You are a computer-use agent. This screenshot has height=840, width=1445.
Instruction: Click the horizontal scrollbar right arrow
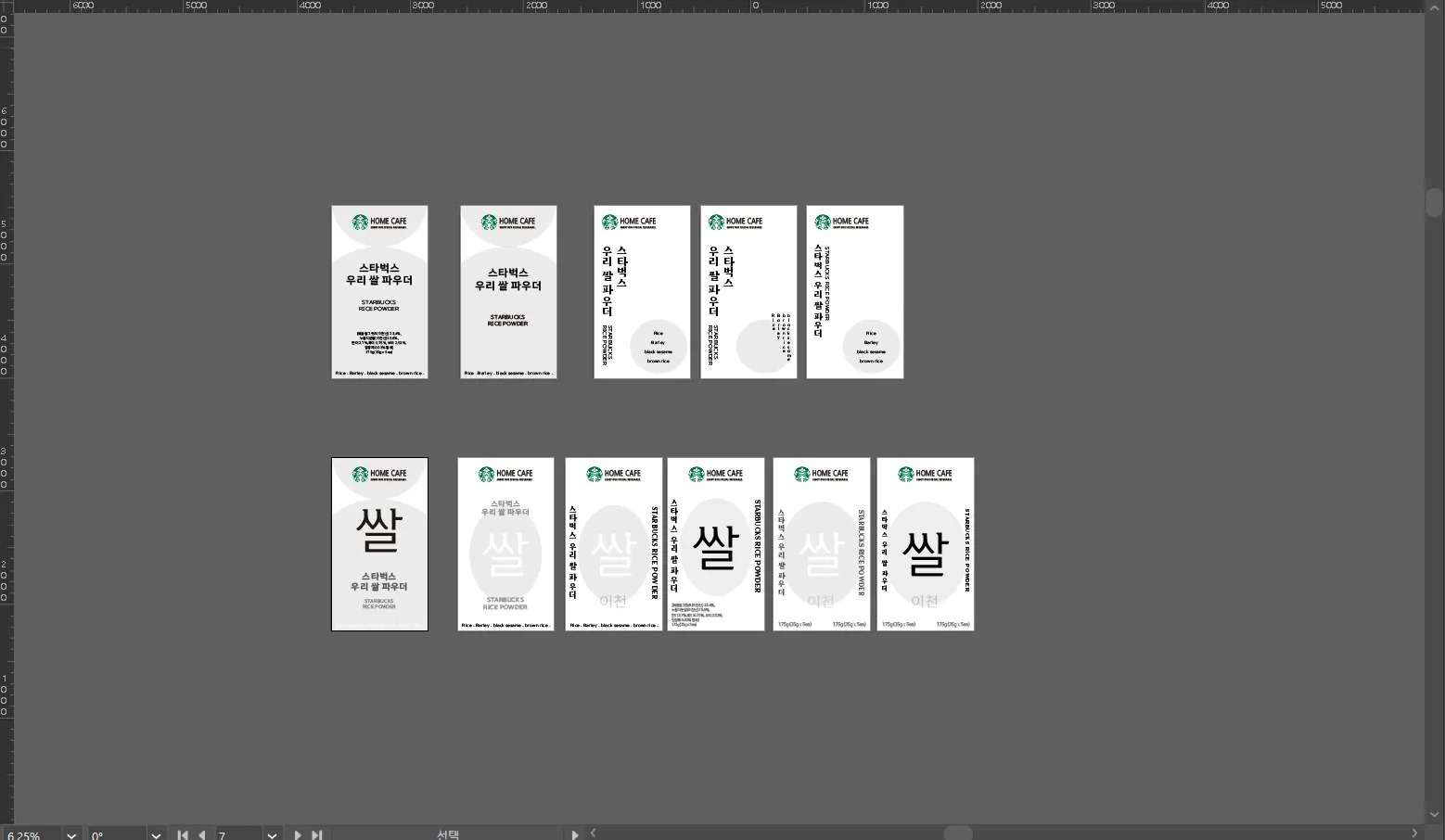pyautogui.click(x=1414, y=833)
